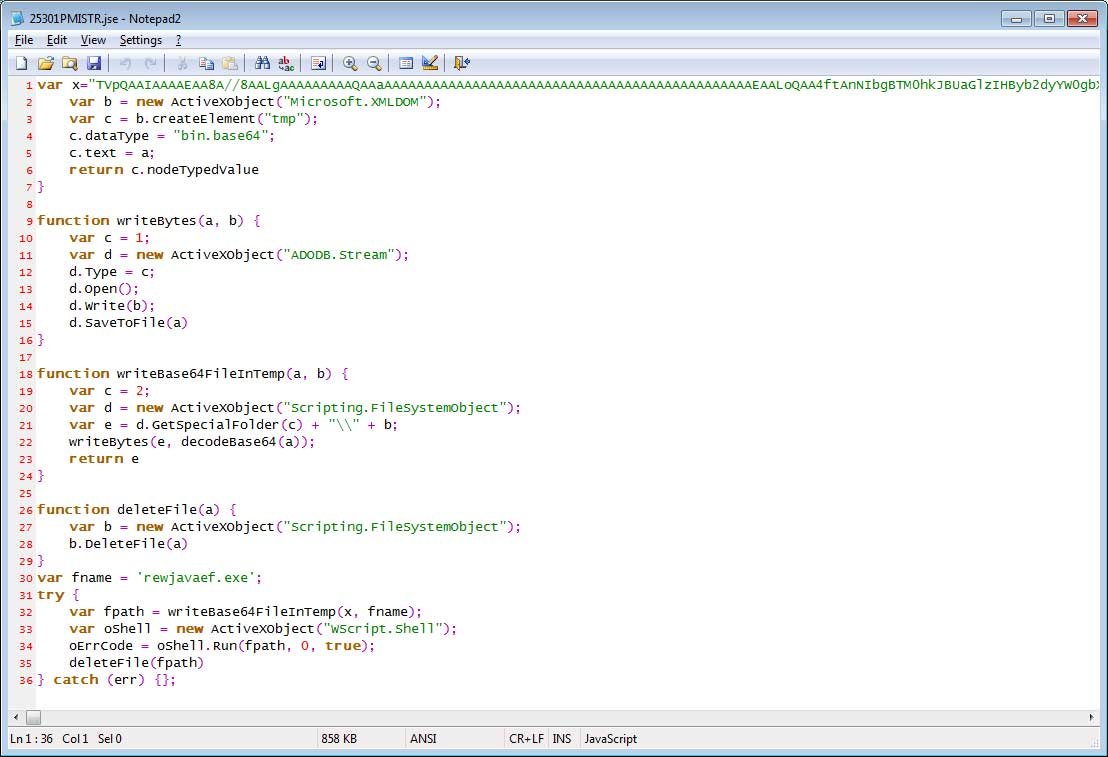Click the '858 KB' file size status
The width and height of the screenshot is (1108, 757).
[339, 739]
